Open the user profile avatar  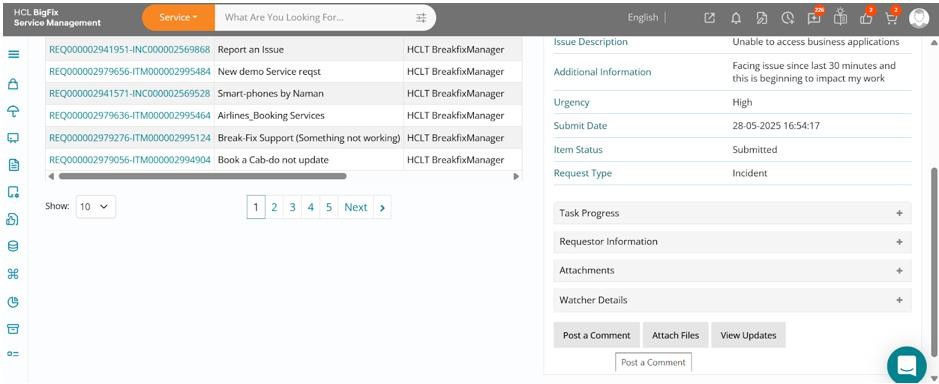click(919, 18)
